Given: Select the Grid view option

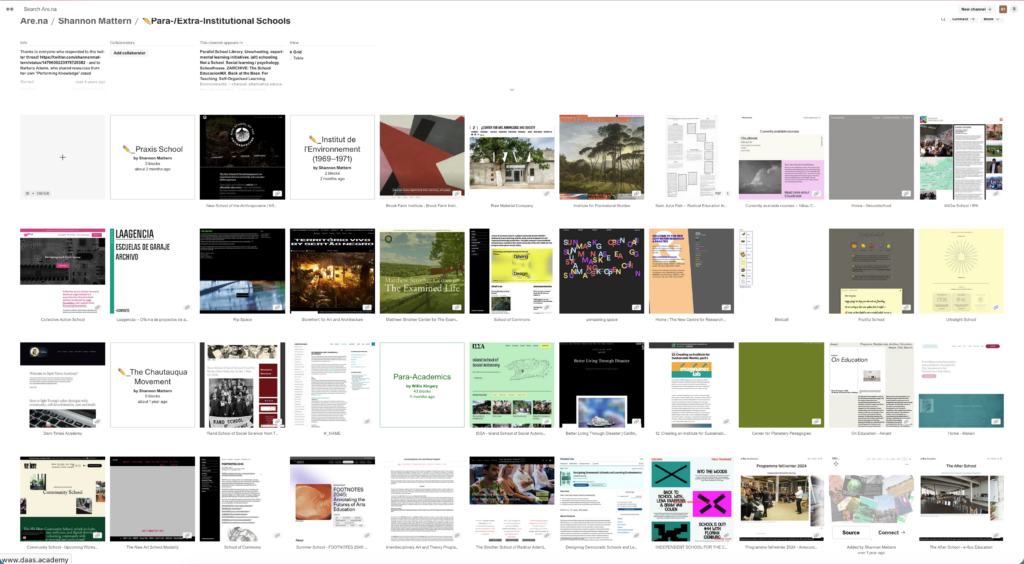Looking at the screenshot, I should click(297, 52).
